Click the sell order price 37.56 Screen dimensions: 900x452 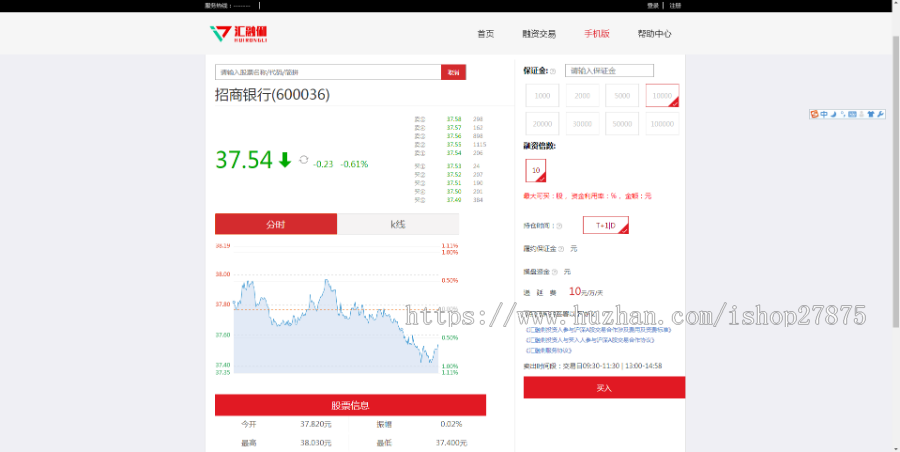click(454, 136)
